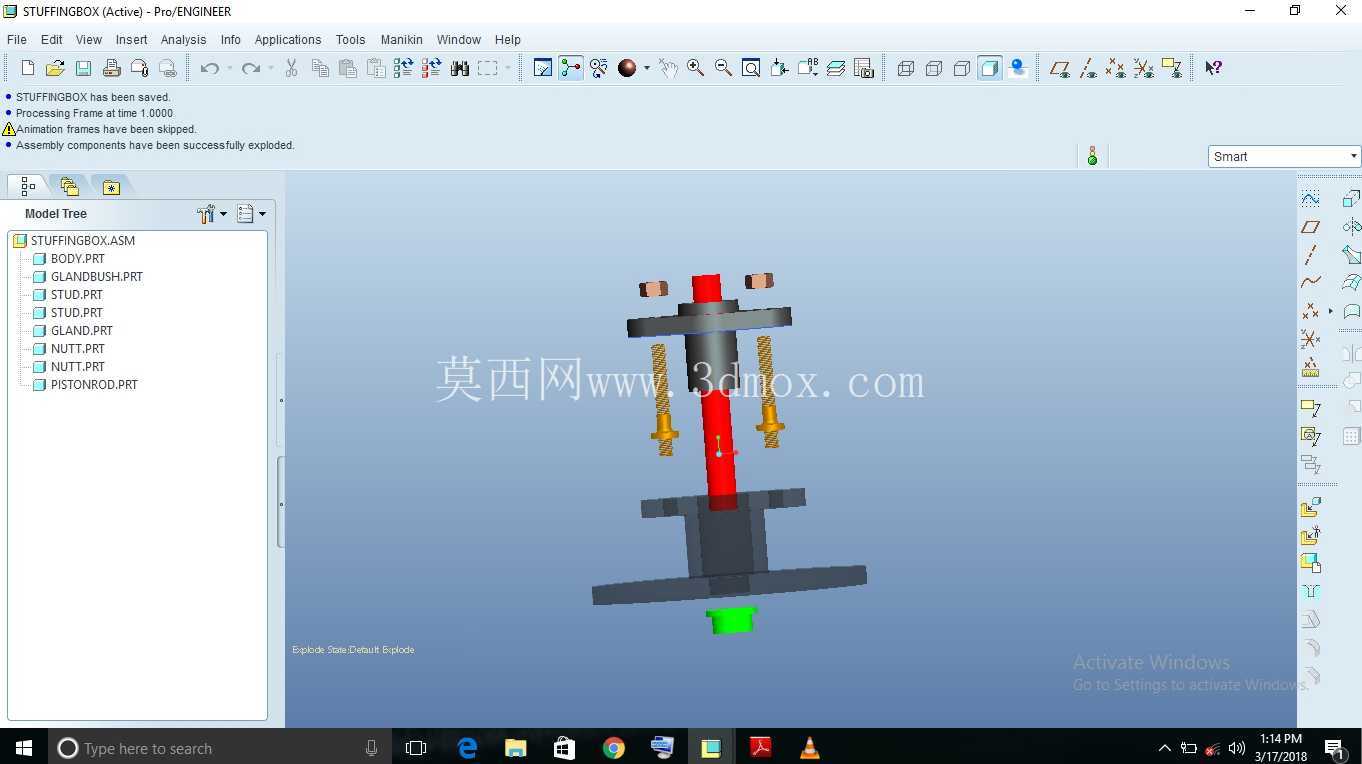Screen dimensions: 1362x764
Task: Open VLC media player from taskbar
Action: (810, 748)
